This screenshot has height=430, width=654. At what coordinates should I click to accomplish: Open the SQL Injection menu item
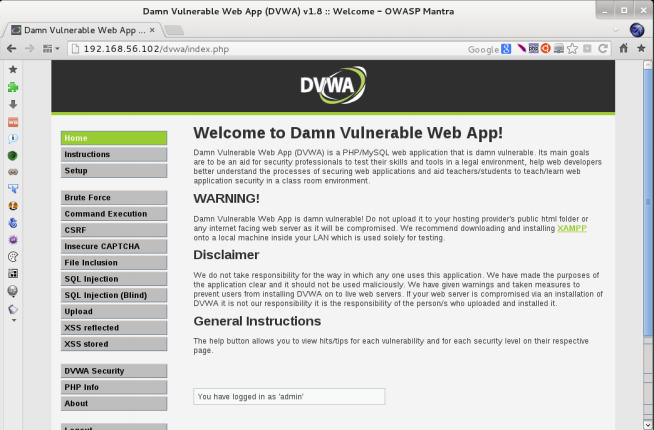113,279
